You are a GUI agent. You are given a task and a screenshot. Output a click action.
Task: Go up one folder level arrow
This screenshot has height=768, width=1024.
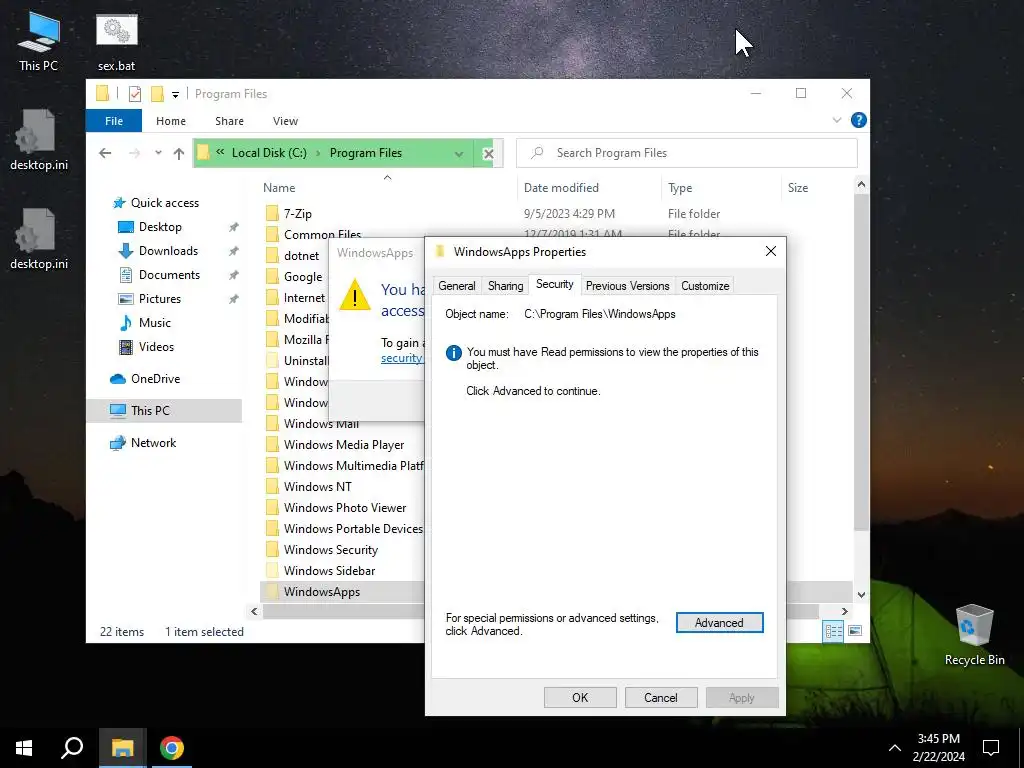(x=178, y=153)
